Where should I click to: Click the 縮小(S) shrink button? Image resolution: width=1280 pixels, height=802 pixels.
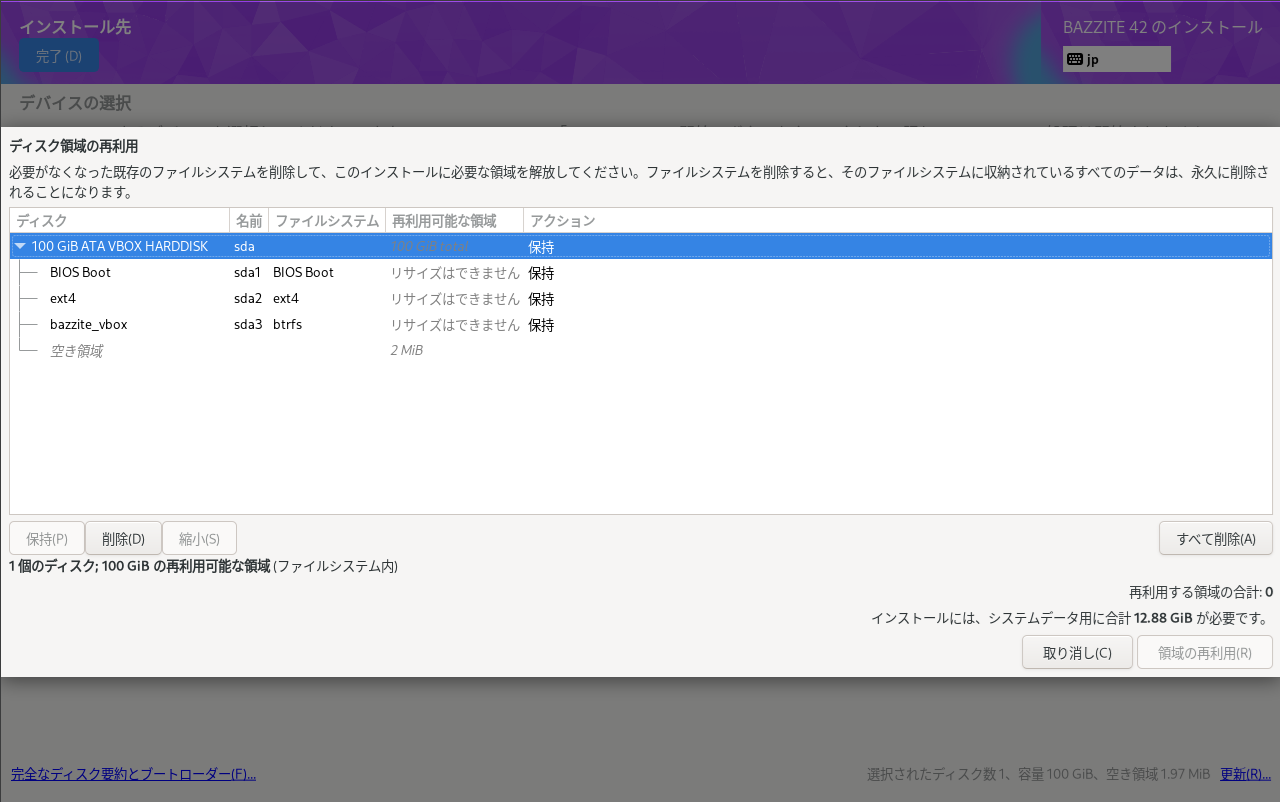198,537
